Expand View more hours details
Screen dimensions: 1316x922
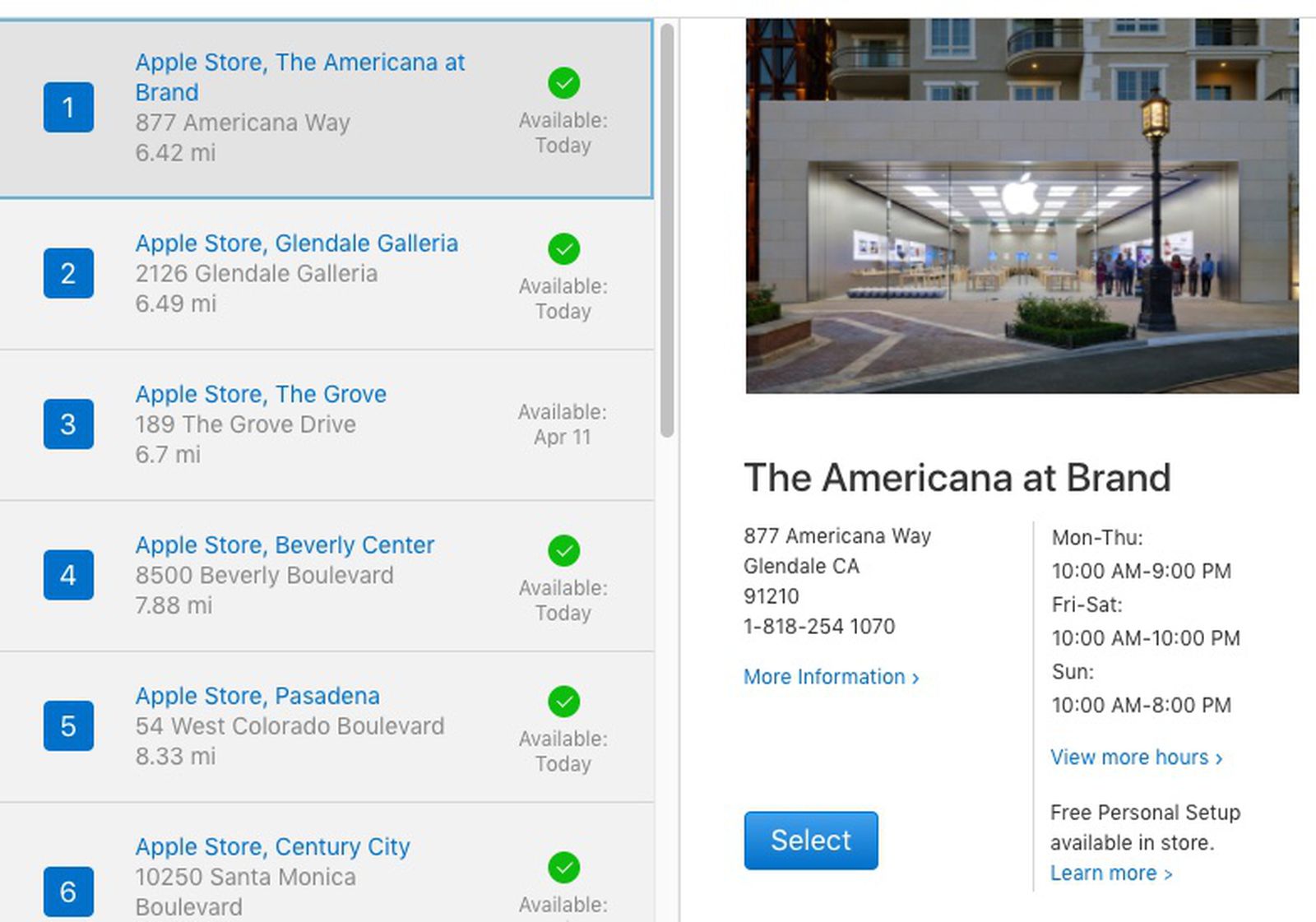1137,758
